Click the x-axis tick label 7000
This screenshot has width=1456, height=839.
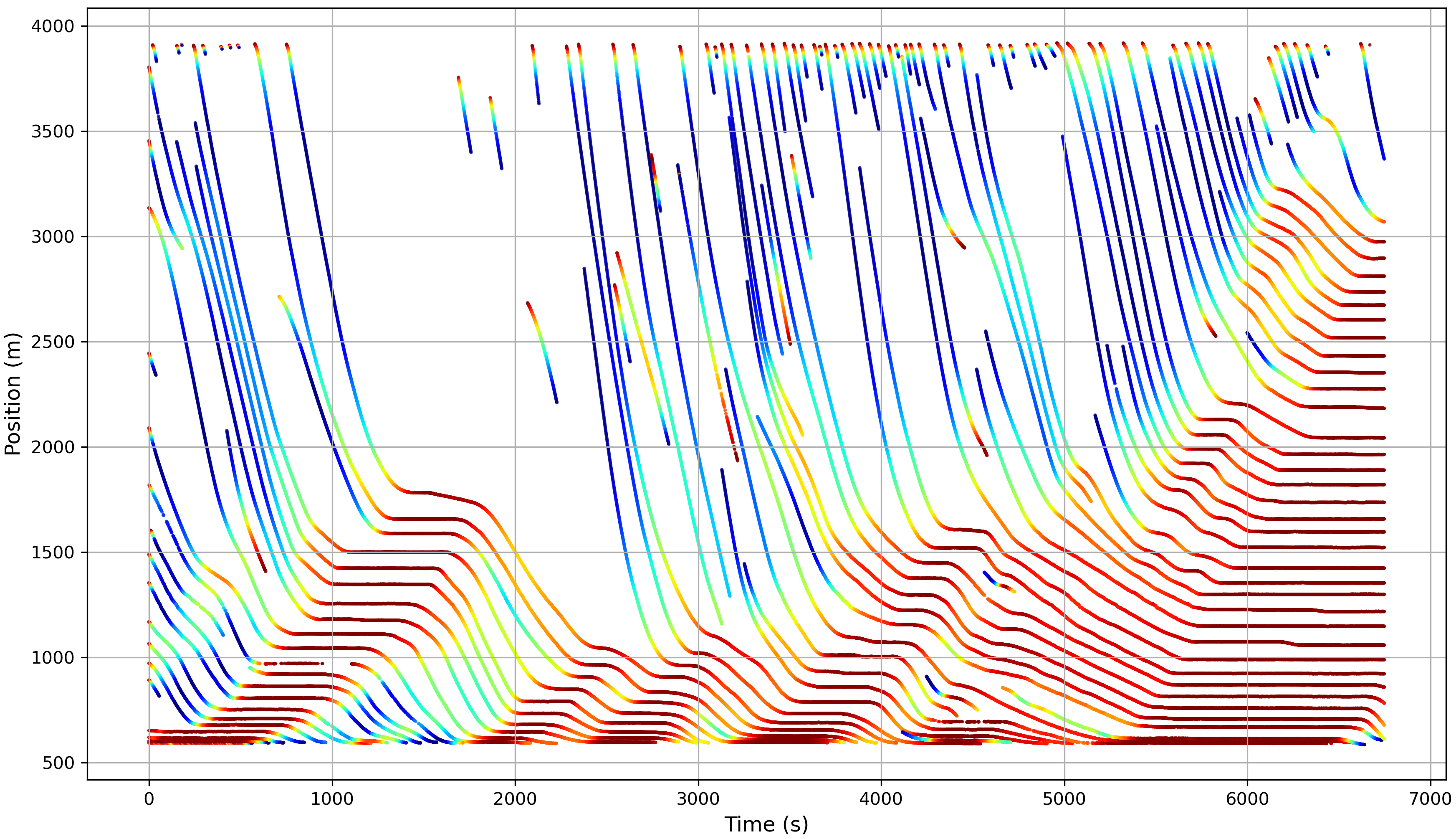coord(1431,799)
